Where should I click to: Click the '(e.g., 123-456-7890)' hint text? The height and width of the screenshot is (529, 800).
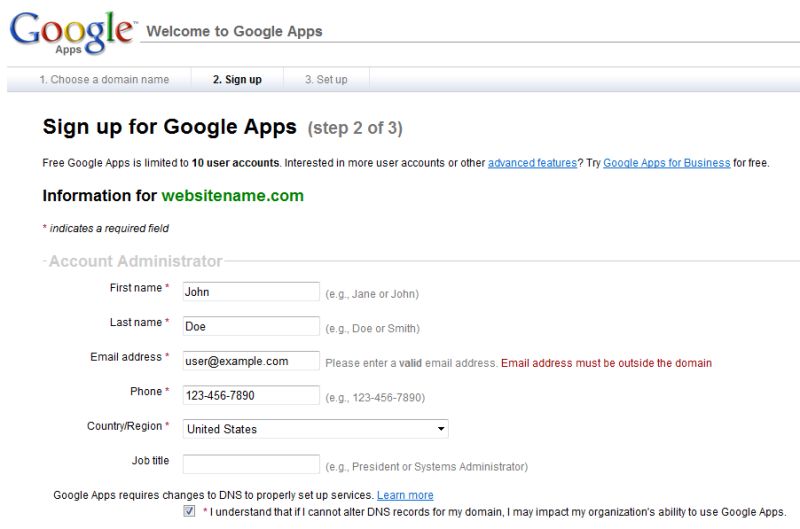pos(375,398)
